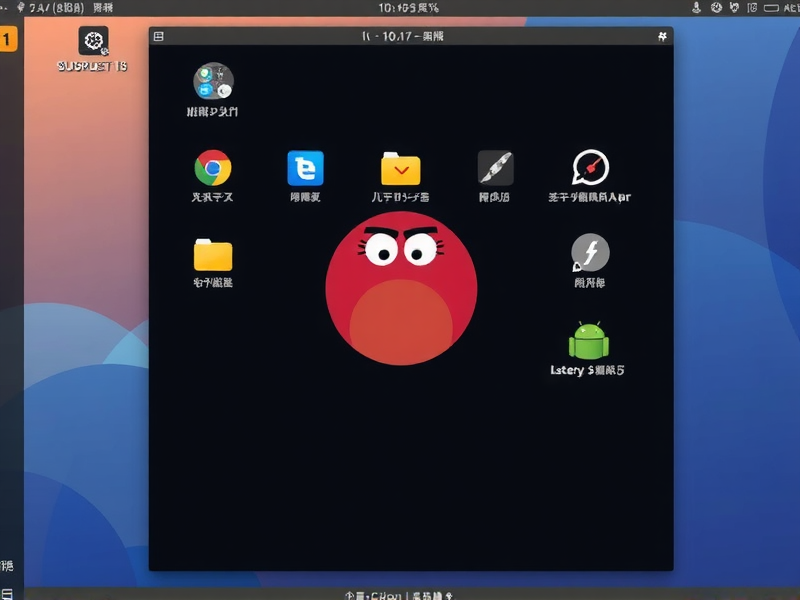Open the lightning bolt battery app
The height and width of the screenshot is (600, 800).
(588, 255)
